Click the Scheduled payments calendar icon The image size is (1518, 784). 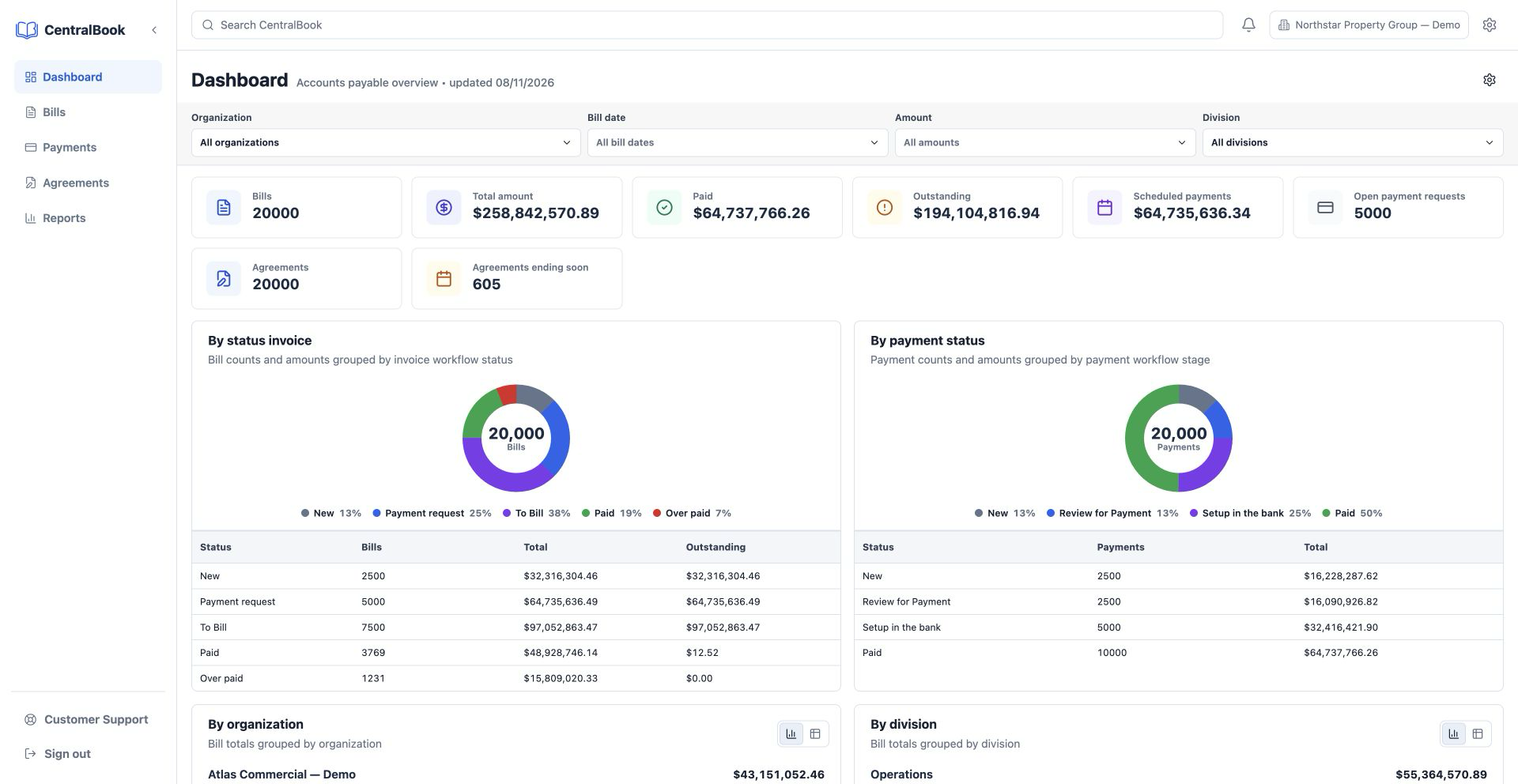tap(1105, 208)
